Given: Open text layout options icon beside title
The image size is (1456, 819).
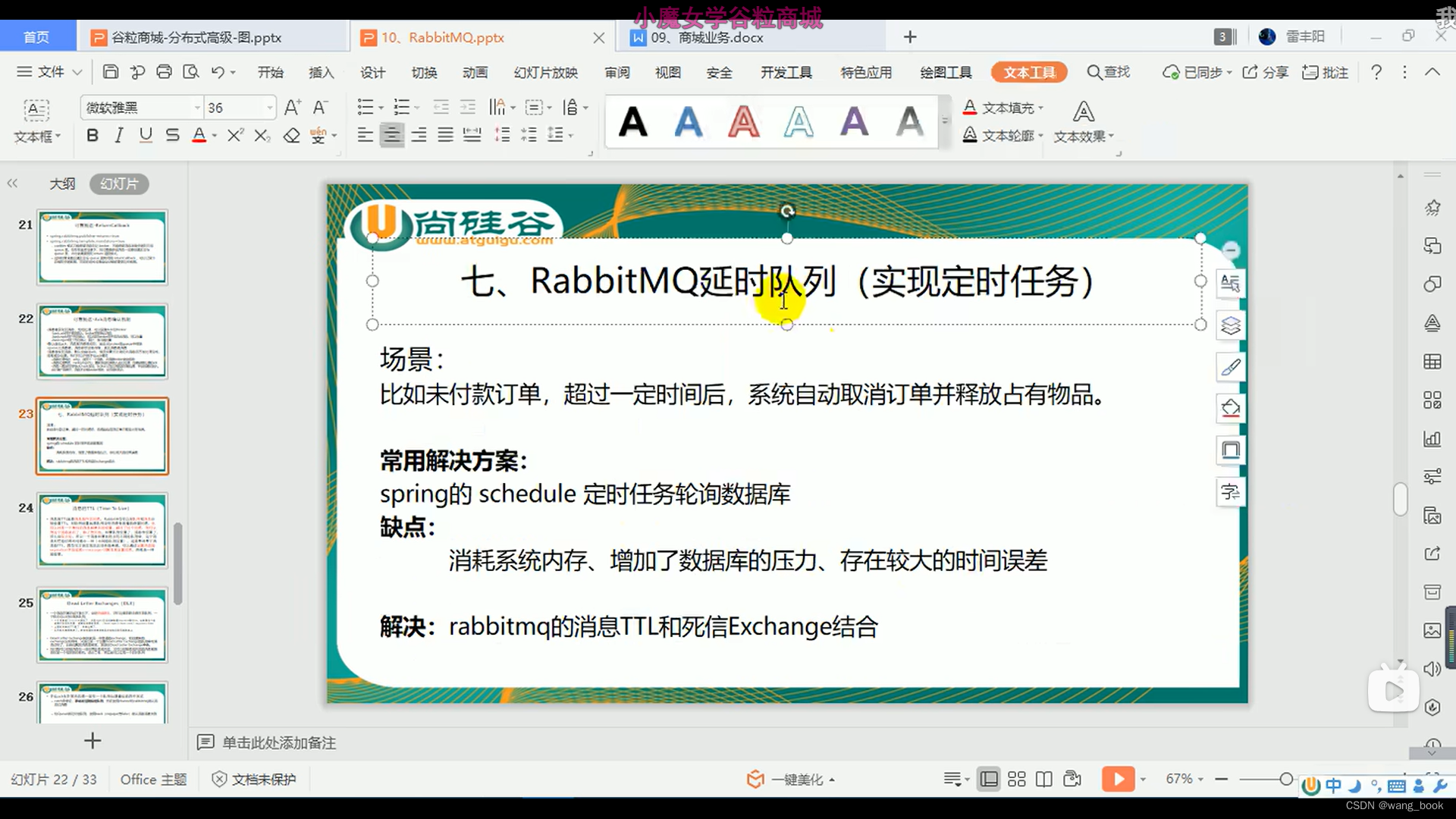Looking at the screenshot, I should pos(1230,283).
